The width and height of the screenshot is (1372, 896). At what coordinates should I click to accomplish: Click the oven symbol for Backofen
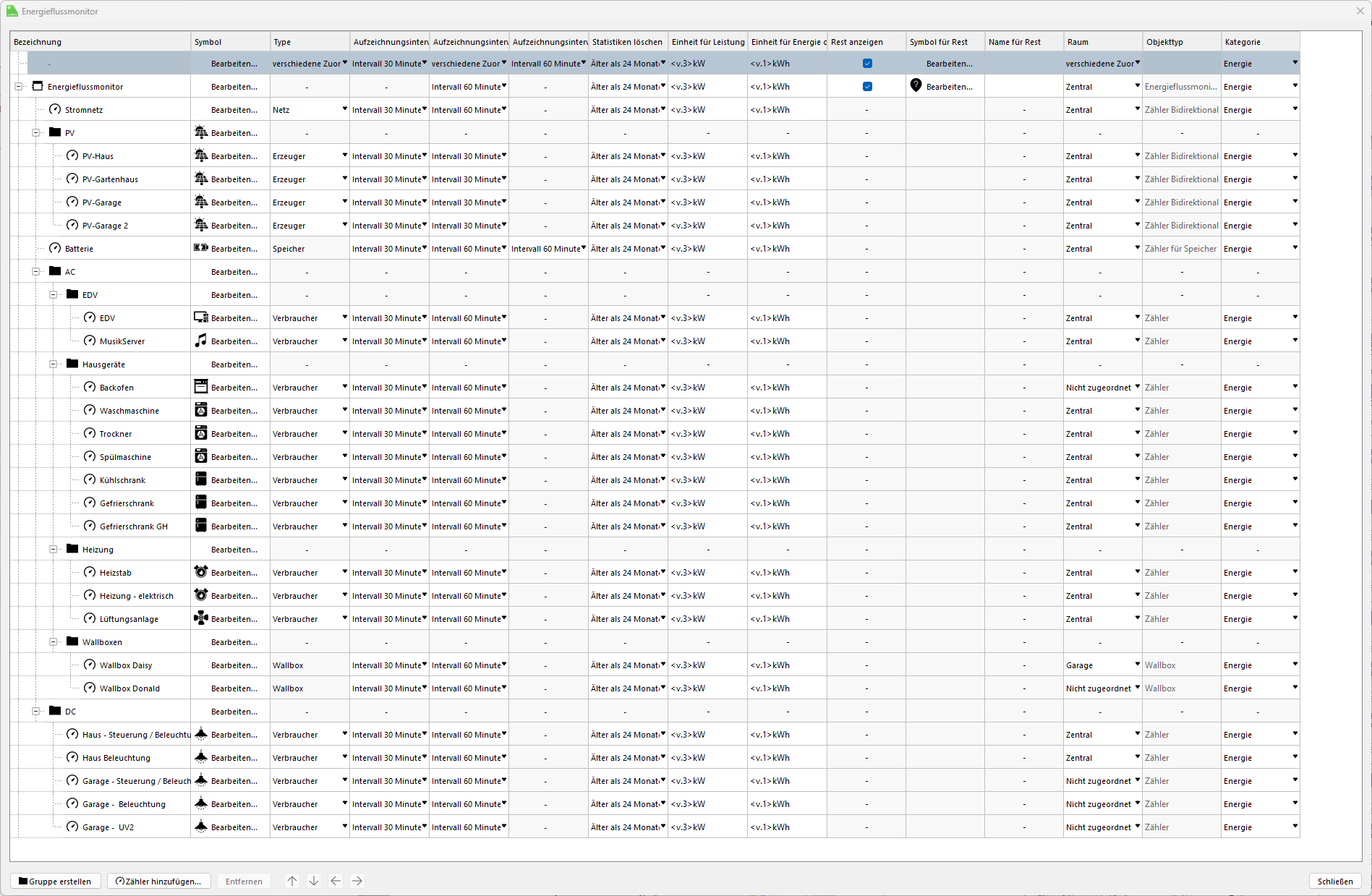pos(201,387)
